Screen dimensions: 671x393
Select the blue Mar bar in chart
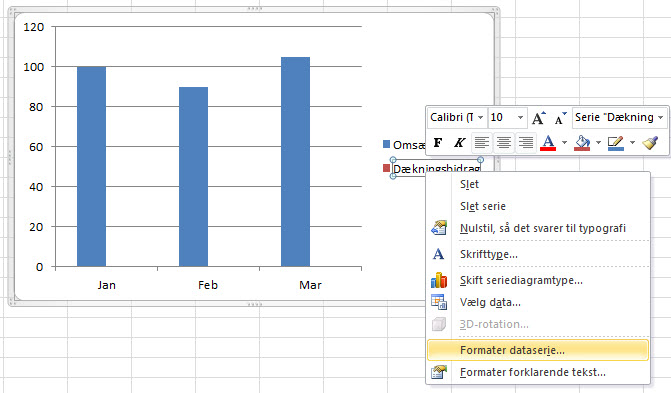(295, 162)
